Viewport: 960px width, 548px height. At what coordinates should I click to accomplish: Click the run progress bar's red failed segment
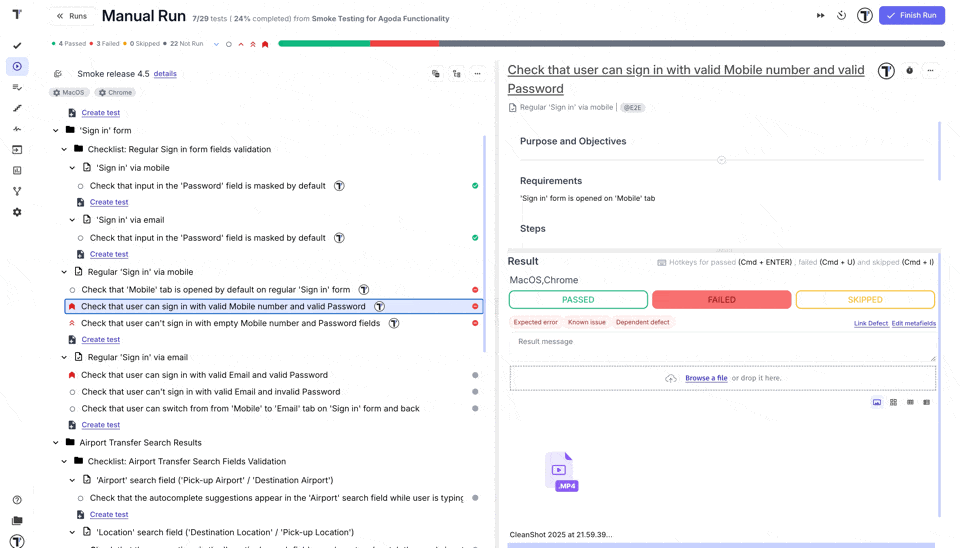pyautogui.click(x=404, y=44)
